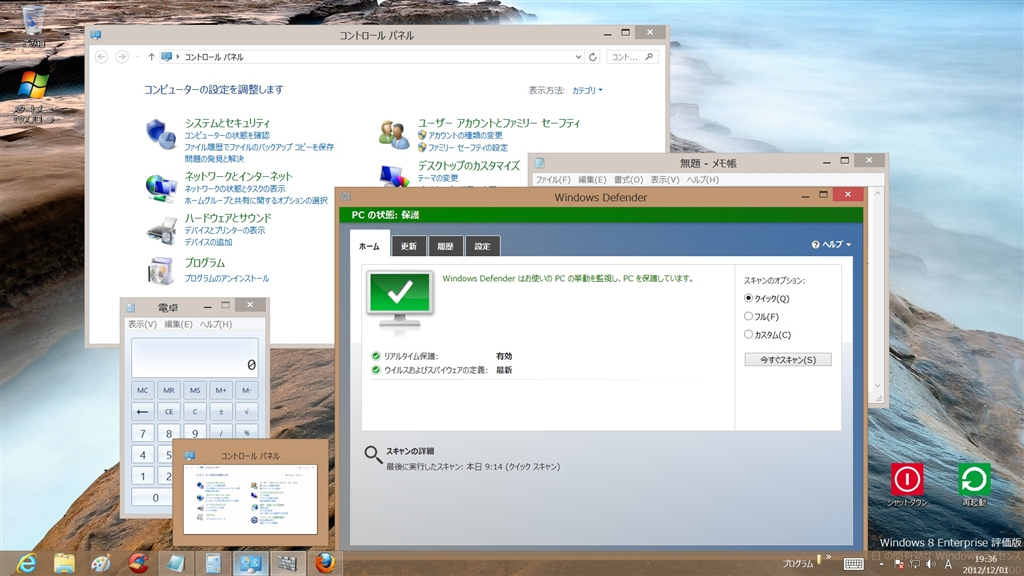Expand the プログラム toolbar chevron on taskbar
1024x576 pixels.
(828, 558)
